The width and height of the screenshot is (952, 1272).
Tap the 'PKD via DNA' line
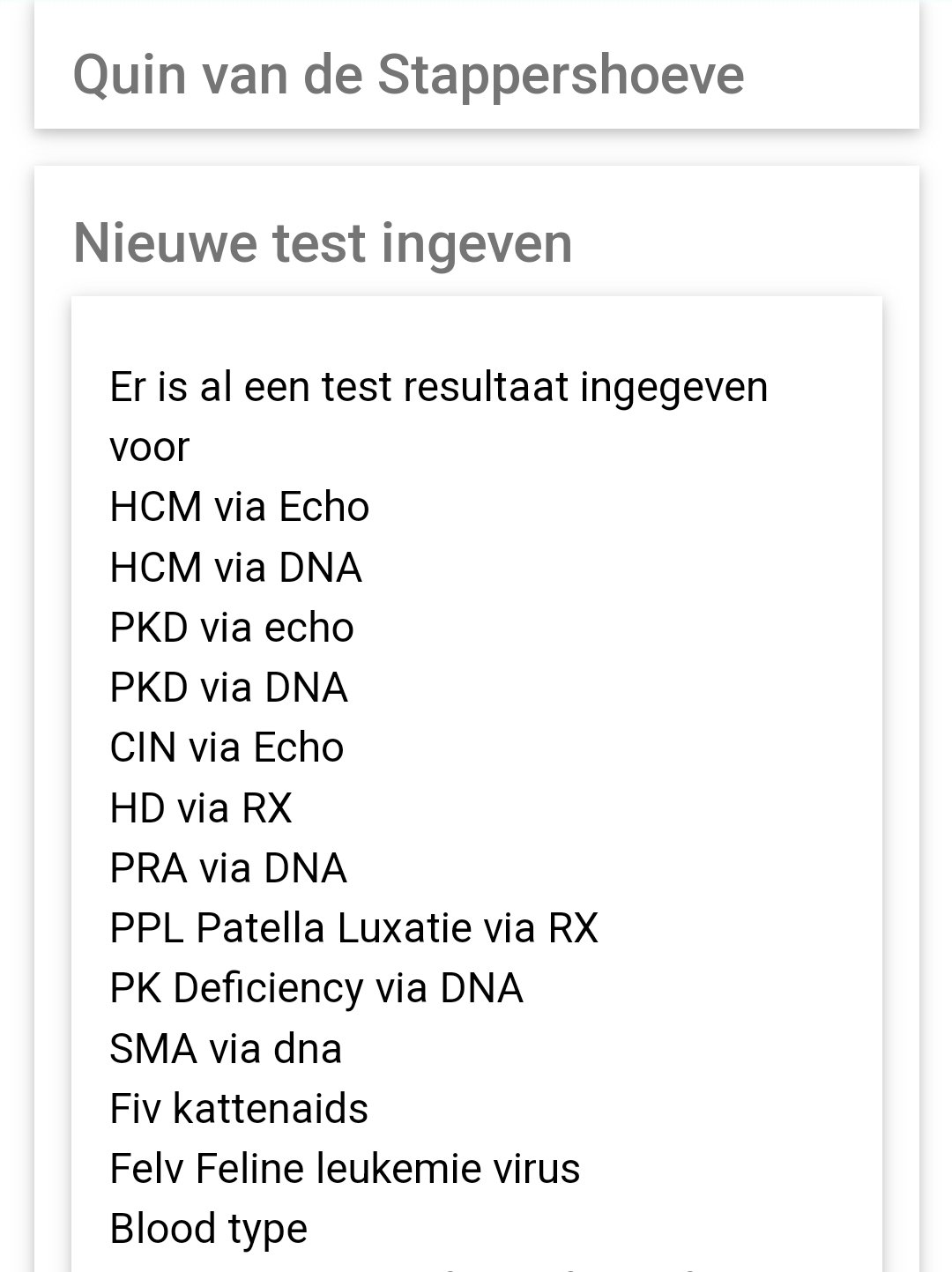pos(228,688)
